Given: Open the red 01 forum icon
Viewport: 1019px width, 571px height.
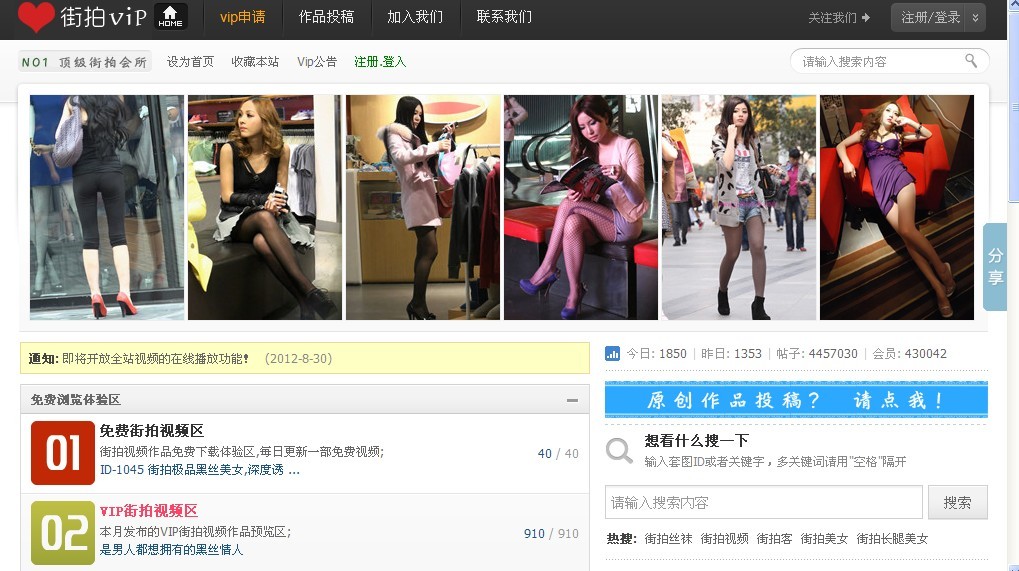Looking at the screenshot, I should pos(62,453).
